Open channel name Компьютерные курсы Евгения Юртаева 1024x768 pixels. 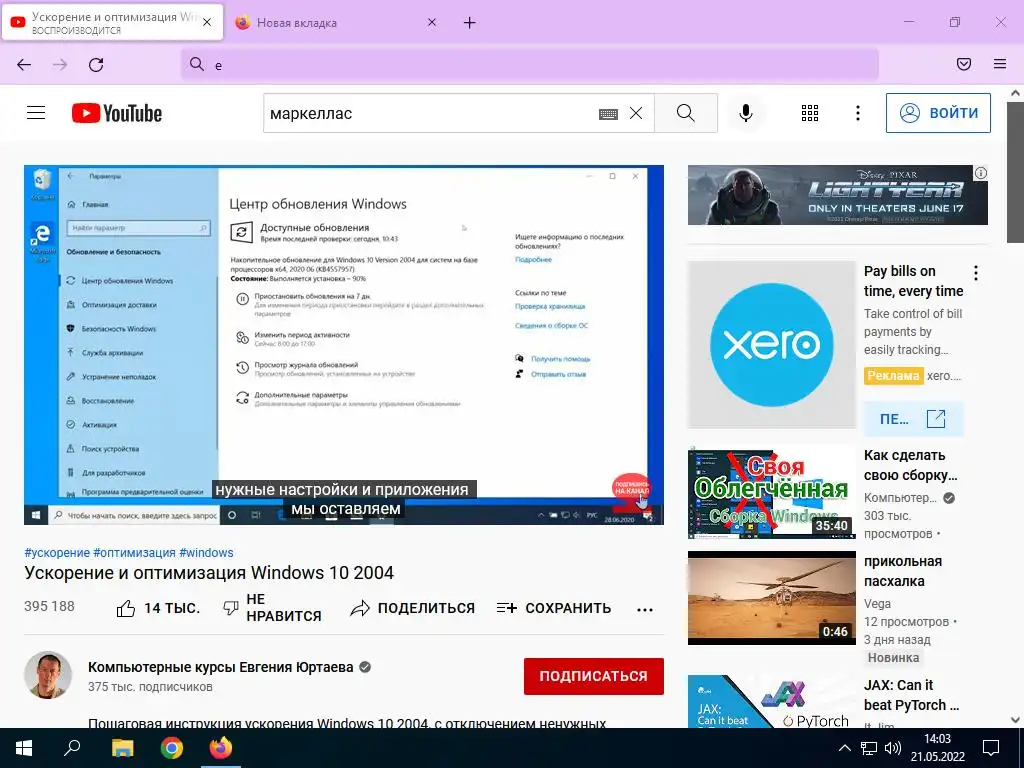coord(221,667)
